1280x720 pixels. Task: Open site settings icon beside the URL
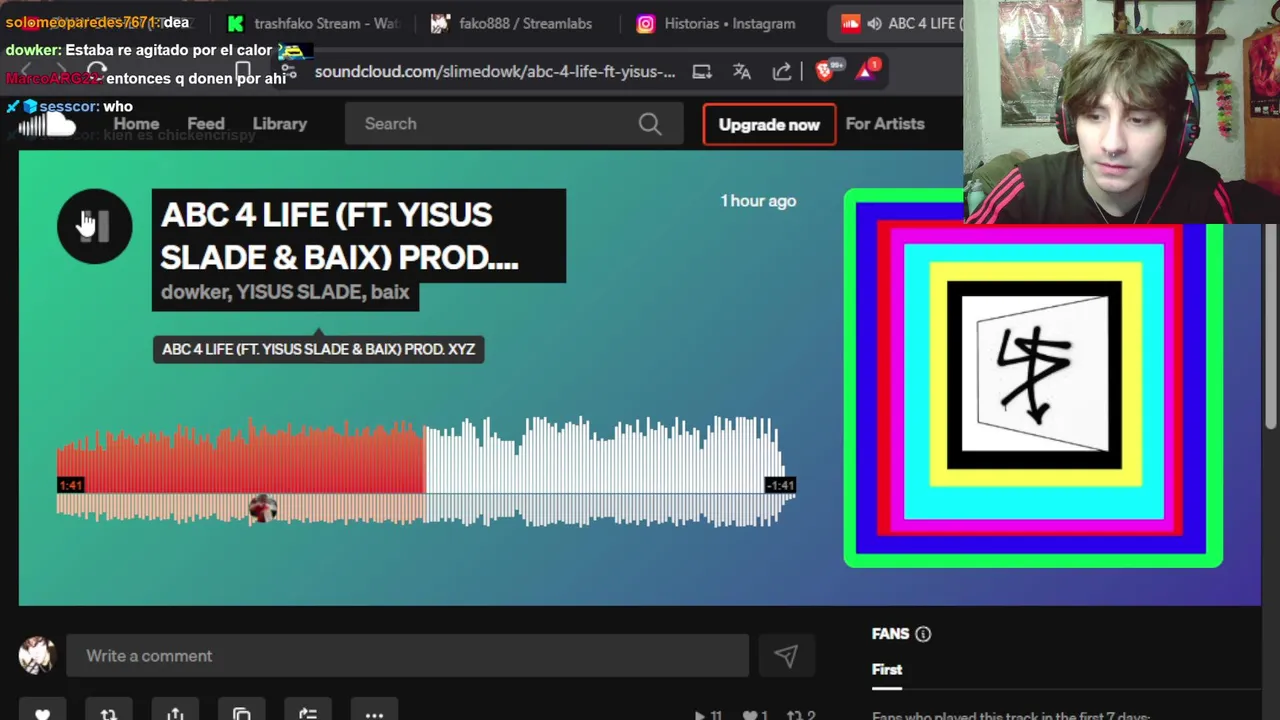point(289,71)
